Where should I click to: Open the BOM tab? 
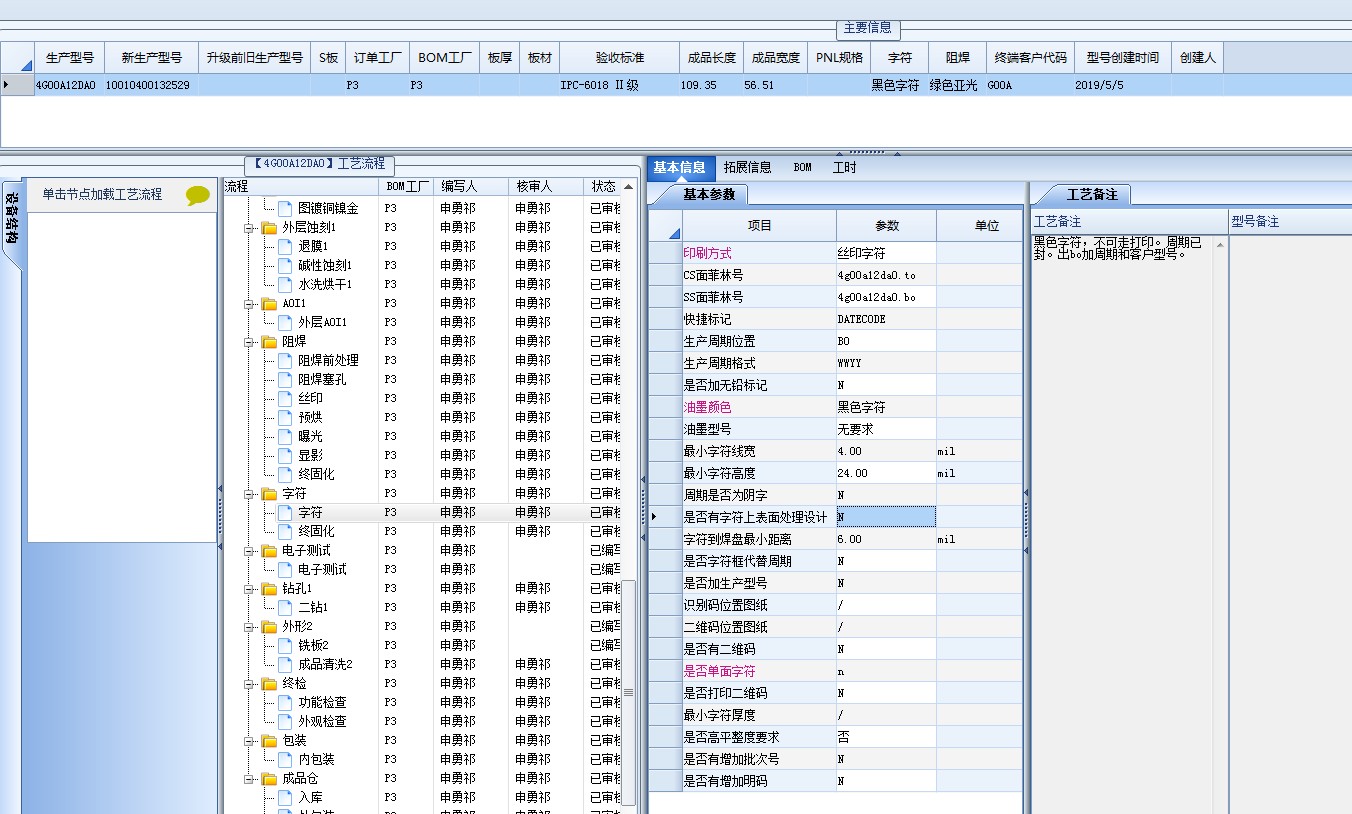click(x=803, y=167)
